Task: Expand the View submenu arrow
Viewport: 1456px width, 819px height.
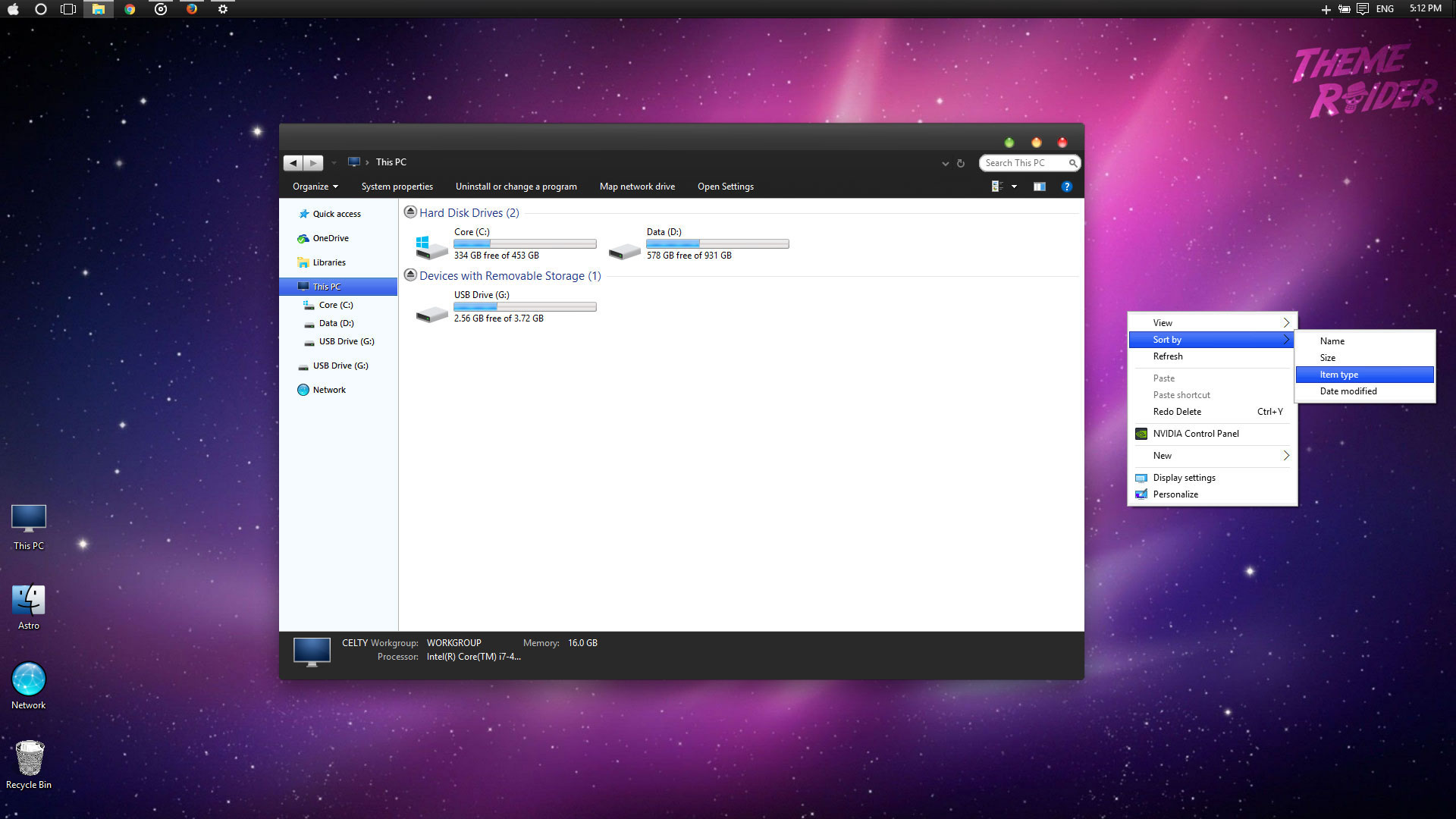Action: coord(1285,322)
